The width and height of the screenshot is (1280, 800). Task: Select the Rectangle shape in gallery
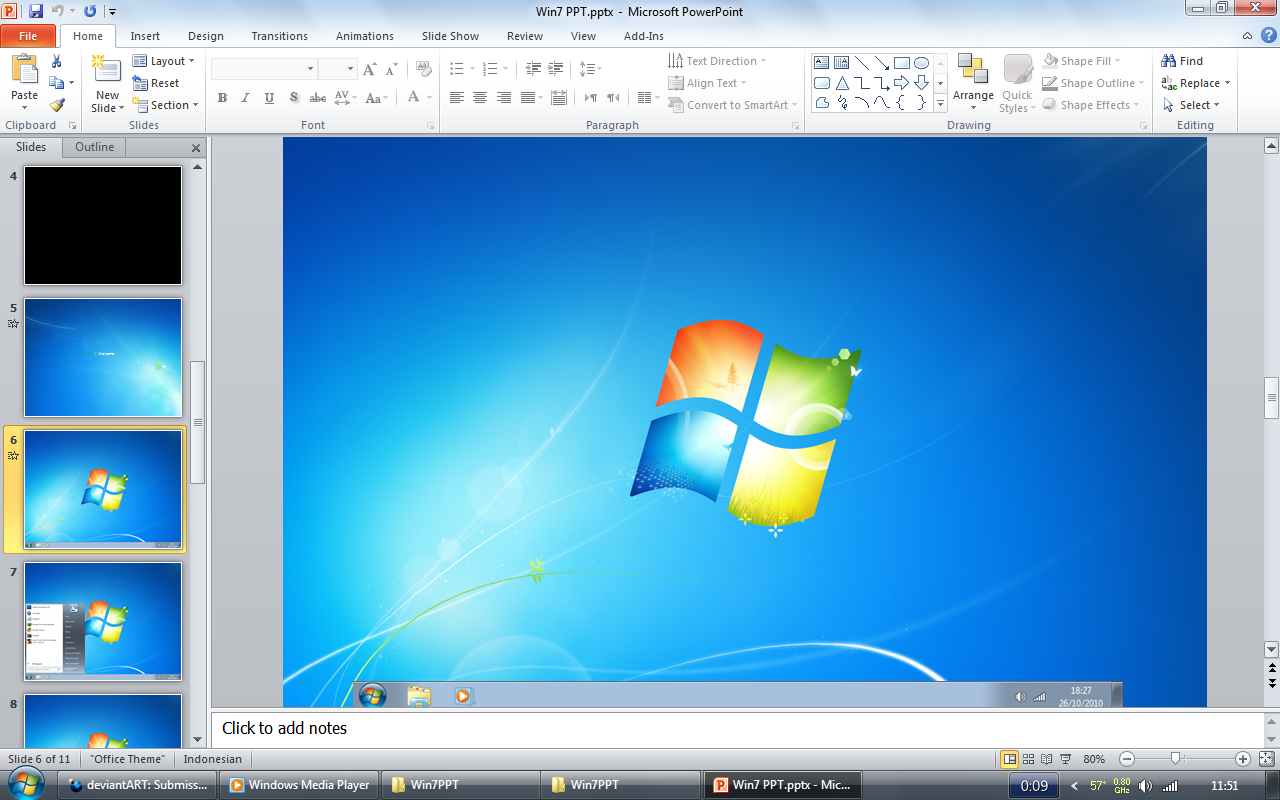click(x=901, y=62)
